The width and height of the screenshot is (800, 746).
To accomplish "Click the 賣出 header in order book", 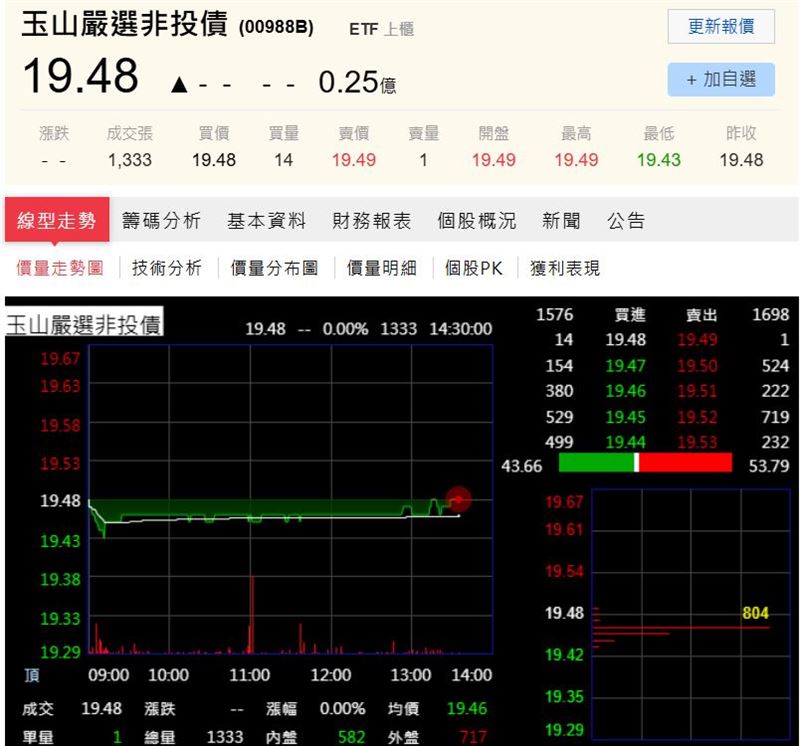I will [x=702, y=314].
